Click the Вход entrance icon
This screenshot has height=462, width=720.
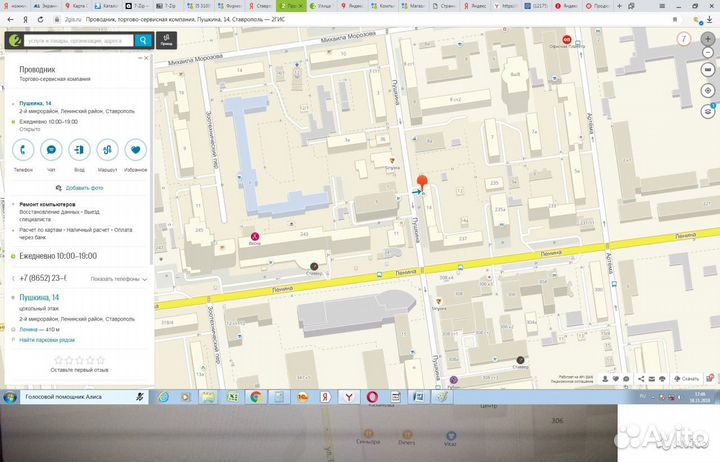pyautogui.click(x=79, y=150)
